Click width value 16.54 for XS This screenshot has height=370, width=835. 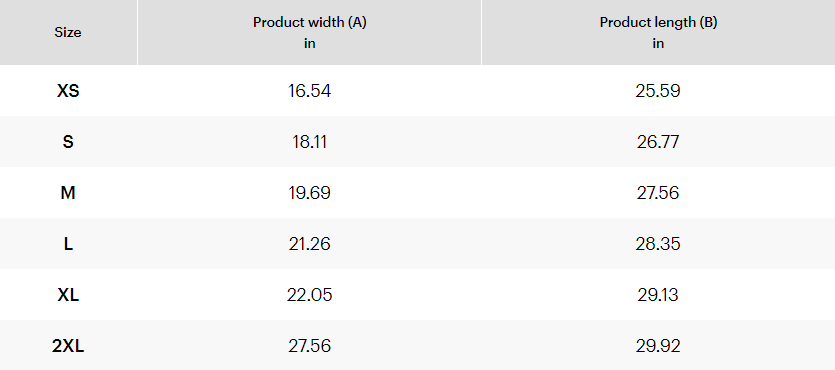point(309,91)
